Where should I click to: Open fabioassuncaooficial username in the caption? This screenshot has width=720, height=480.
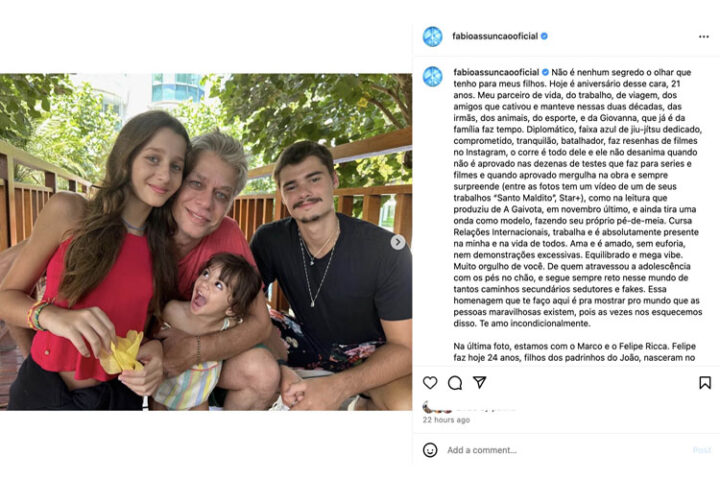(x=496, y=72)
